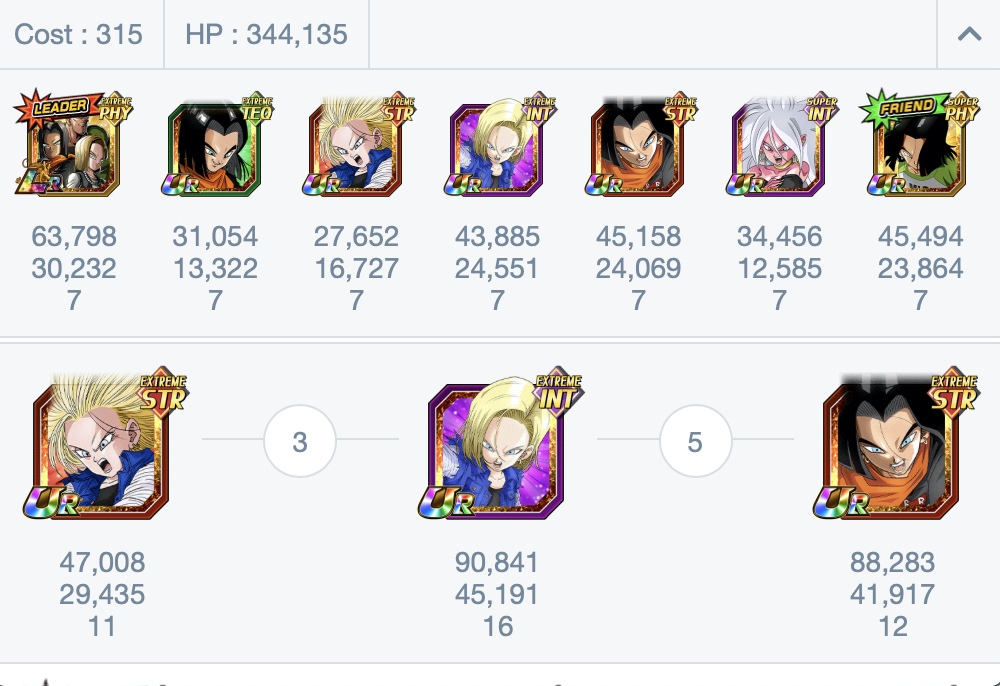Click the large Extreme INT Android 18 rotation card
1000x686 pixels.
[501, 443]
